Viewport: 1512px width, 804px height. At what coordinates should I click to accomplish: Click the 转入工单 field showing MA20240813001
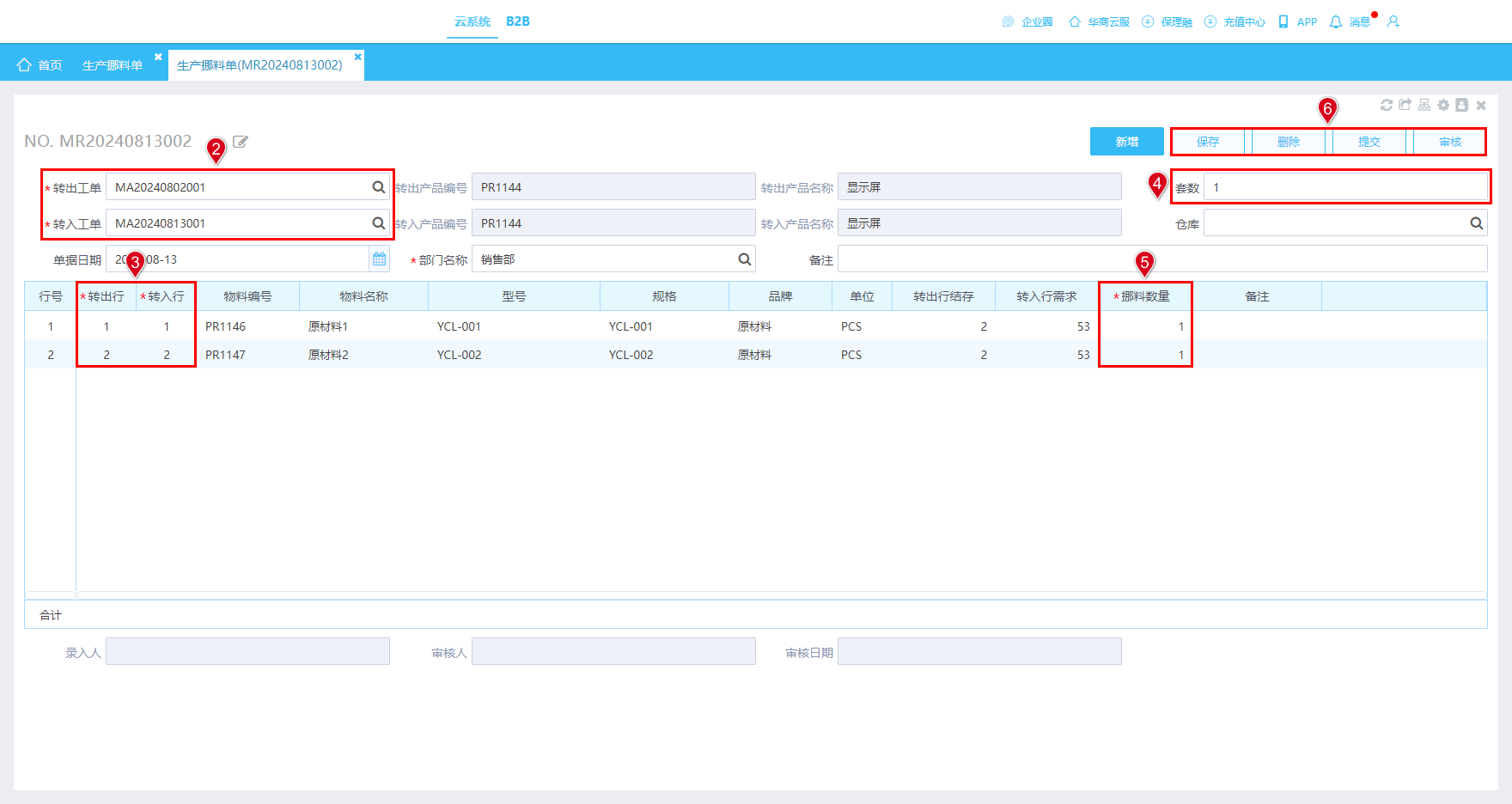(x=247, y=223)
